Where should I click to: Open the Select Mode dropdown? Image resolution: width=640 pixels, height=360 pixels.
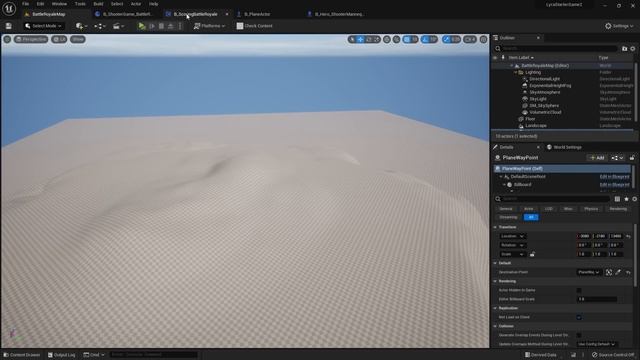tap(43, 26)
